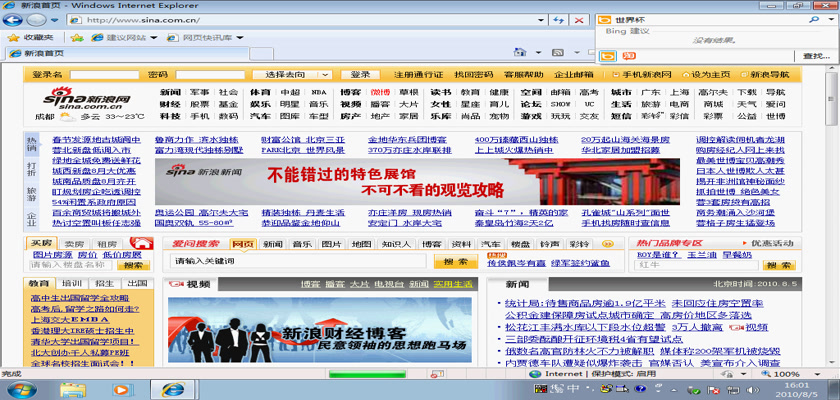Open Windows Media Player from taskbar
This screenshot has width=840, height=400.
[123, 388]
